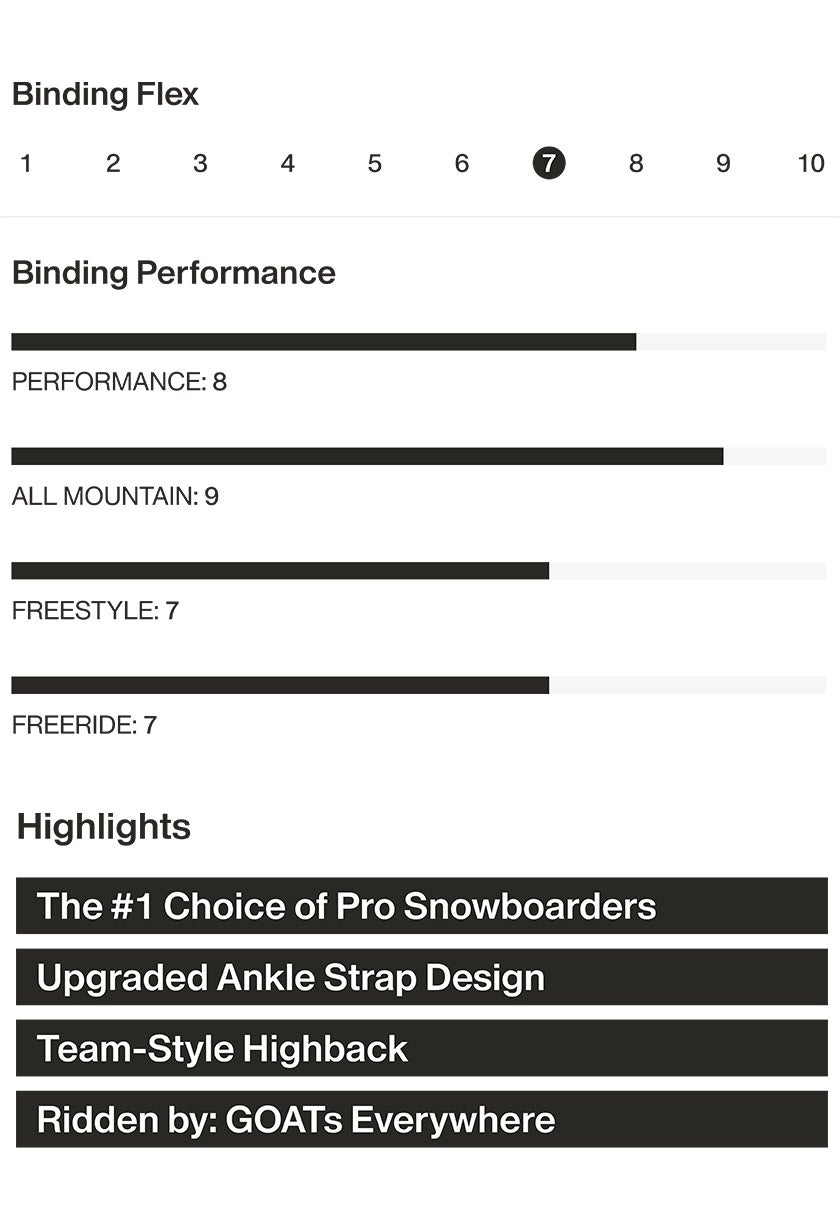Select flex rating 10

click(811, 163)
